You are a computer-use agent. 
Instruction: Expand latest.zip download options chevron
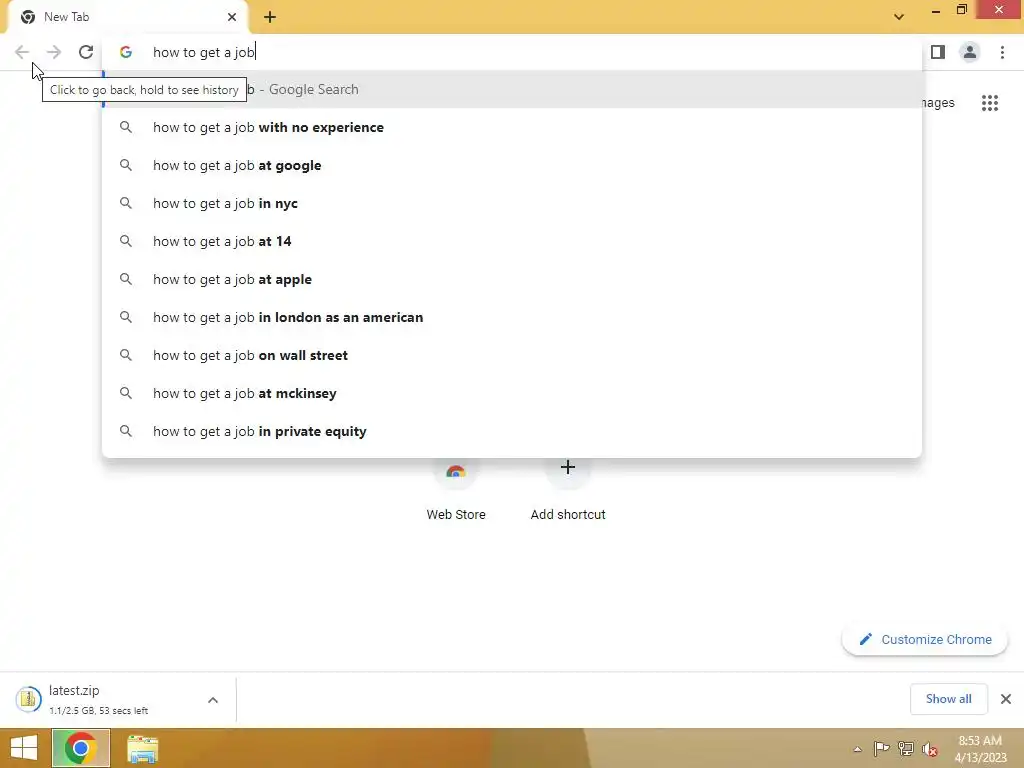coord(213,700)
